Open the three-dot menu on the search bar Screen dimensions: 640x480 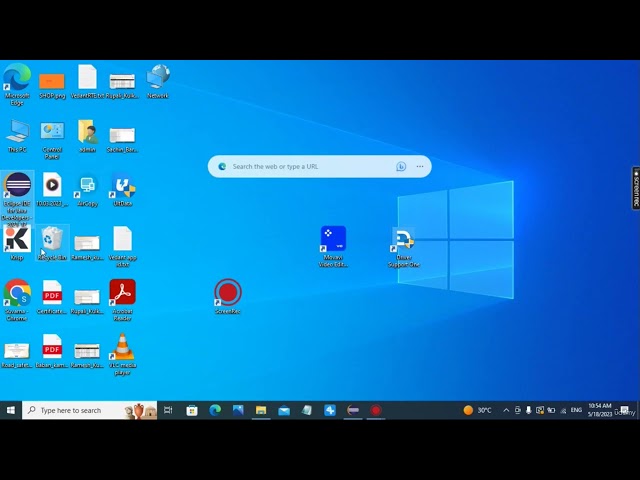[420, 167]
